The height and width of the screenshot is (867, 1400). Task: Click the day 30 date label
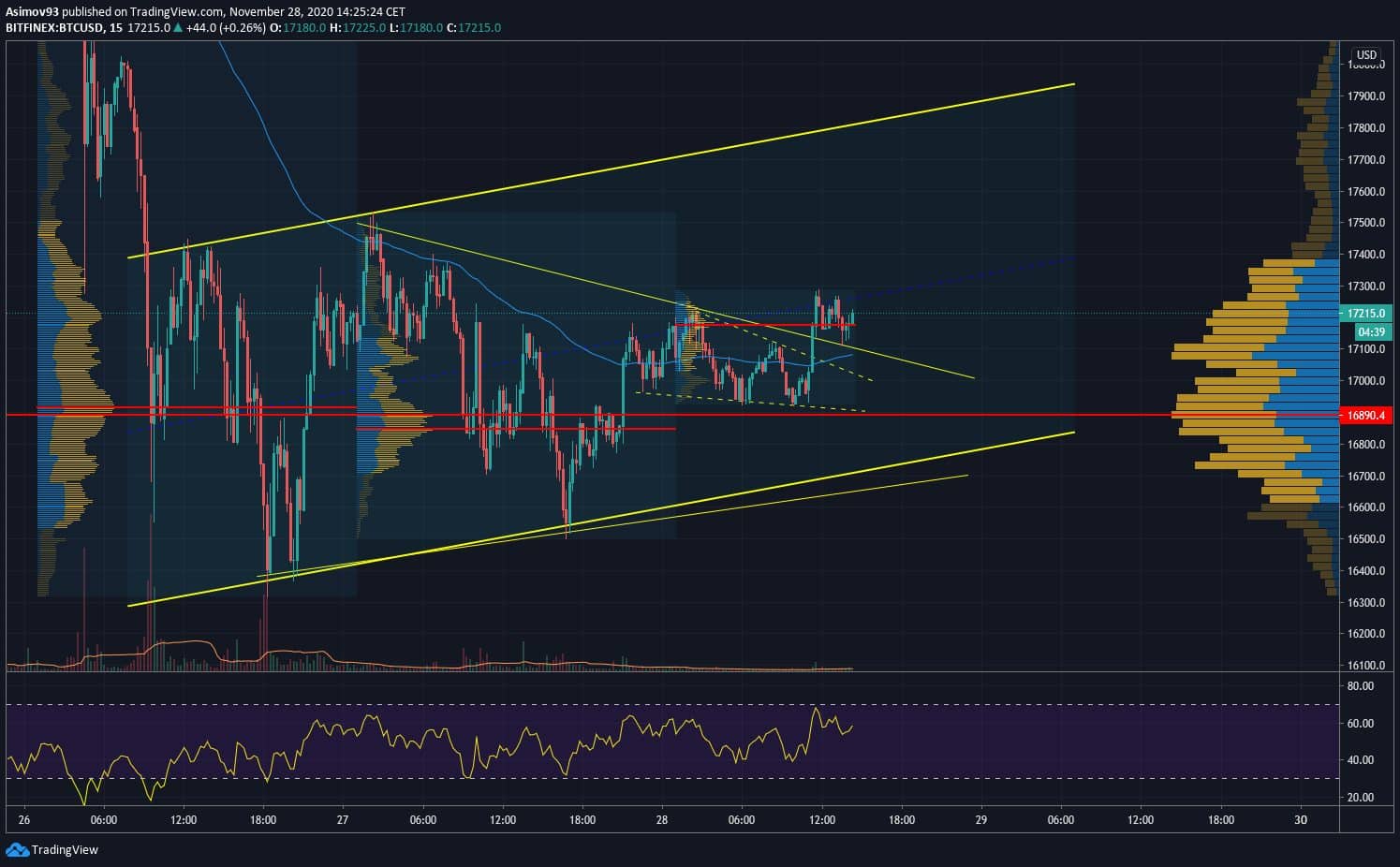click(1300, 820)
